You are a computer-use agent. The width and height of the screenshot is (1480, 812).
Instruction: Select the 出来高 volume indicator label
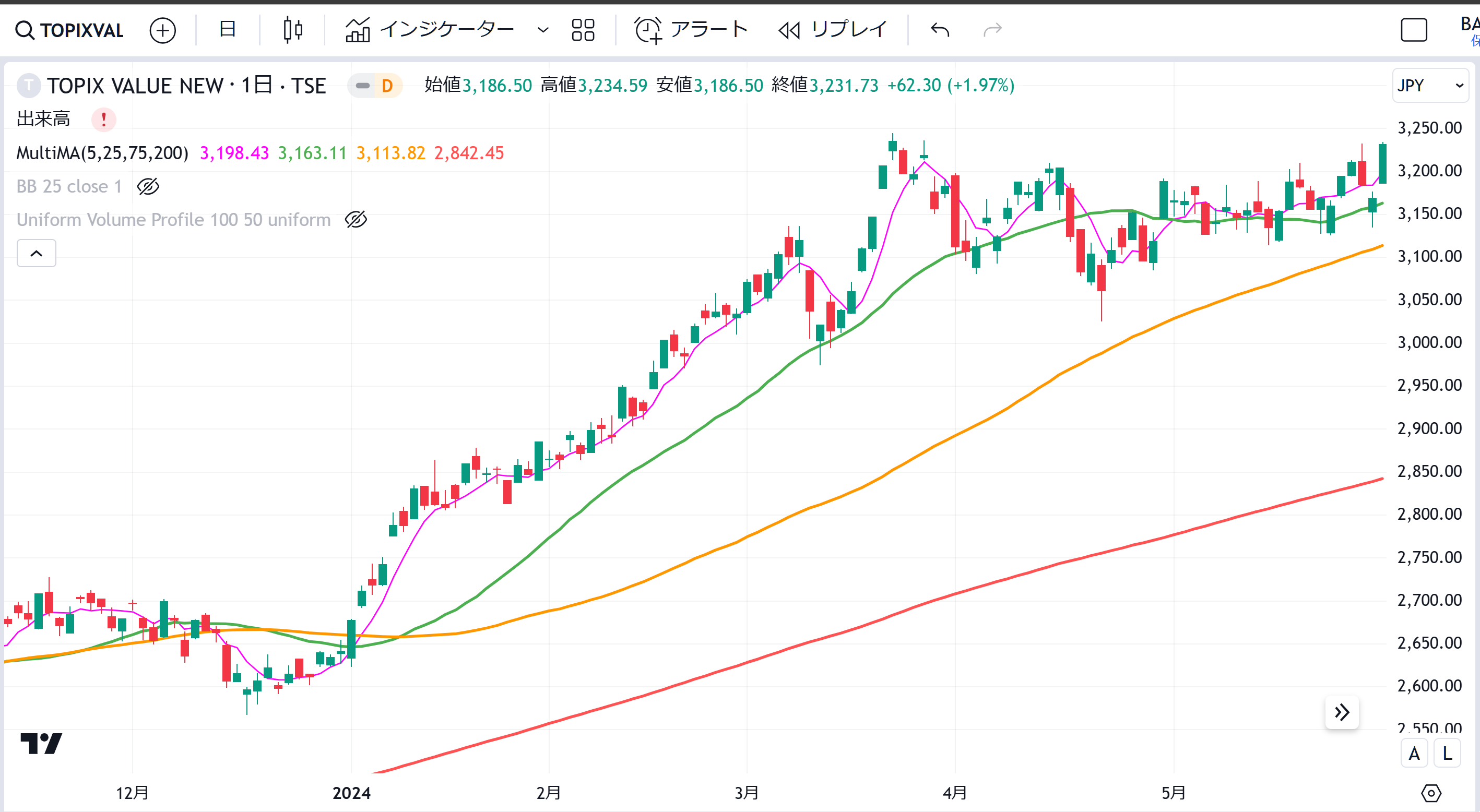click(43, 119)
